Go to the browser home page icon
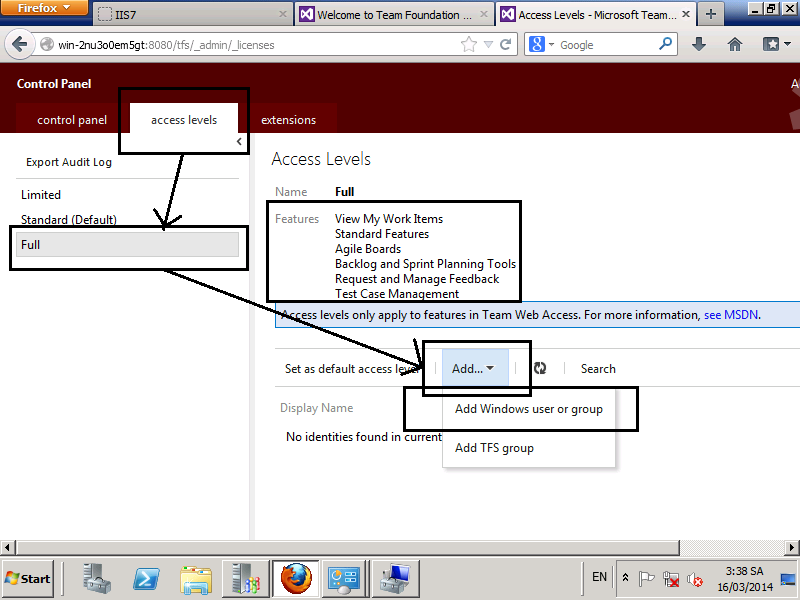The height and width of the screenshot is (600, 800). click(x=735, y=44)
